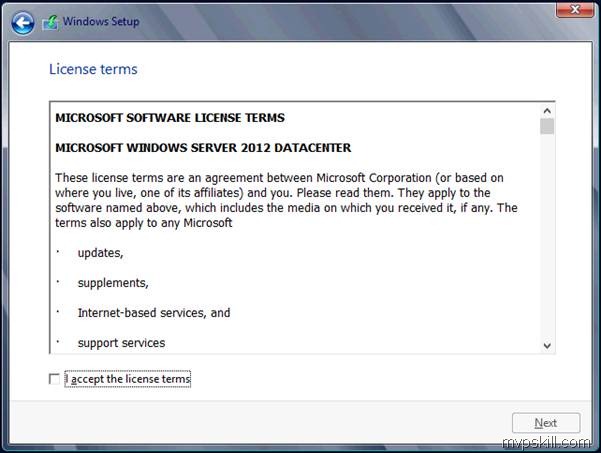
Task: Click 'MICROSOFT SOFTWARE LICENSE TERMS' heading
Action: coord(170,118)
